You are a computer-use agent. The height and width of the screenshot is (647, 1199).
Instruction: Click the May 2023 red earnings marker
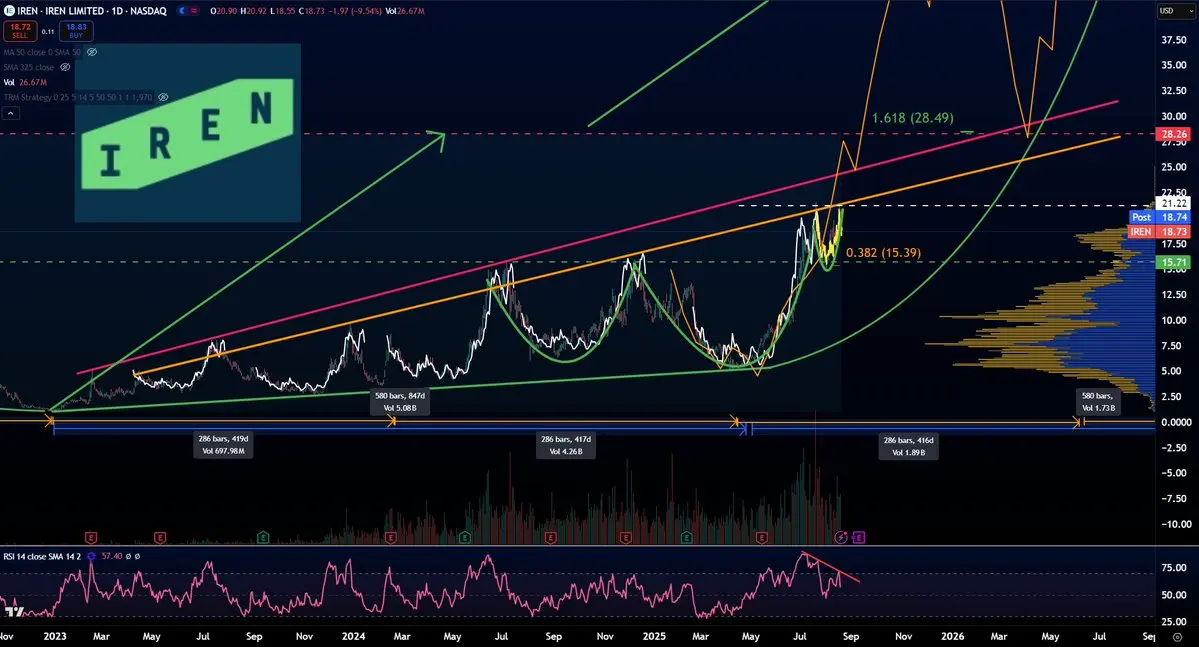(x=160, y=538)
